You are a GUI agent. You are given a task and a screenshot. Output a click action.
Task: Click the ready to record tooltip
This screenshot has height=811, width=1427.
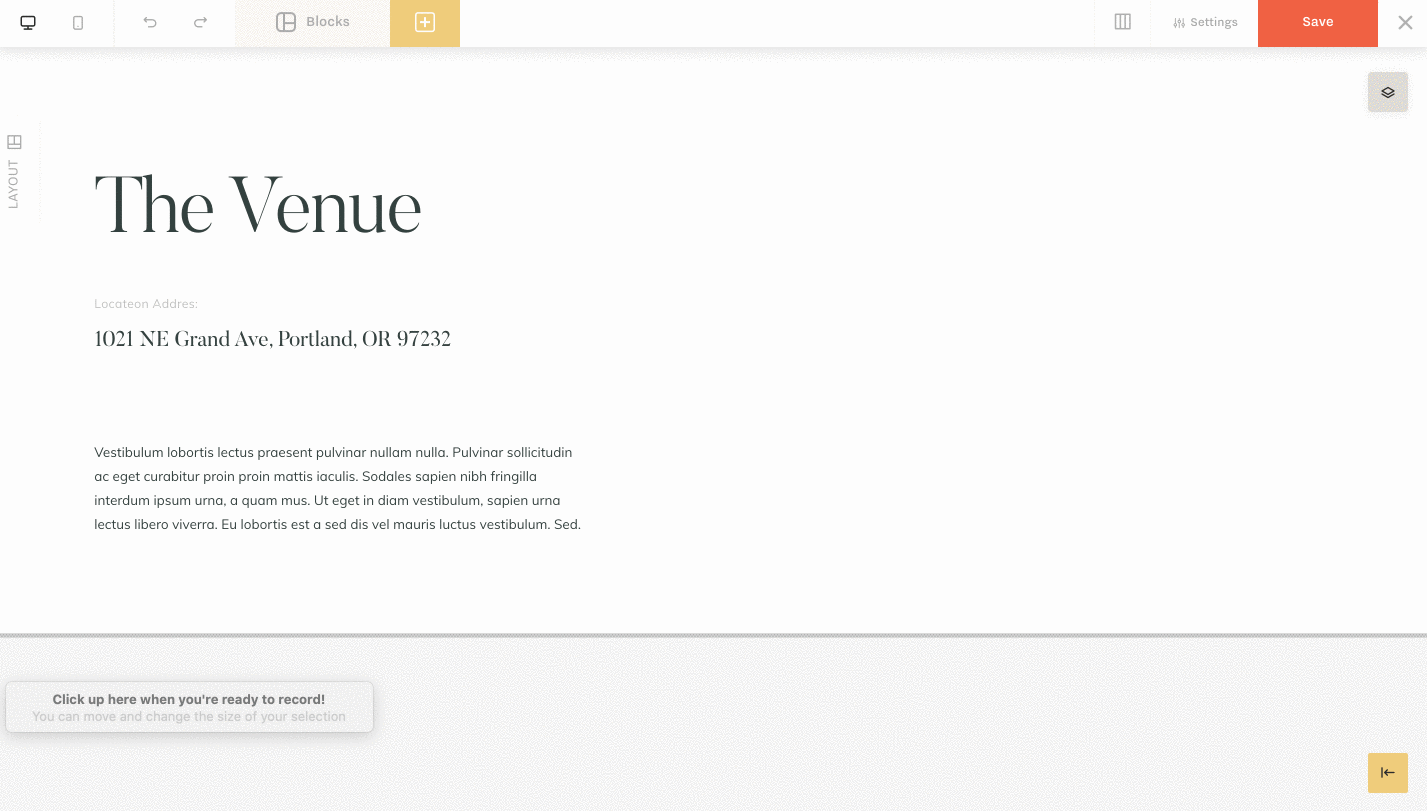pos(189,707)
